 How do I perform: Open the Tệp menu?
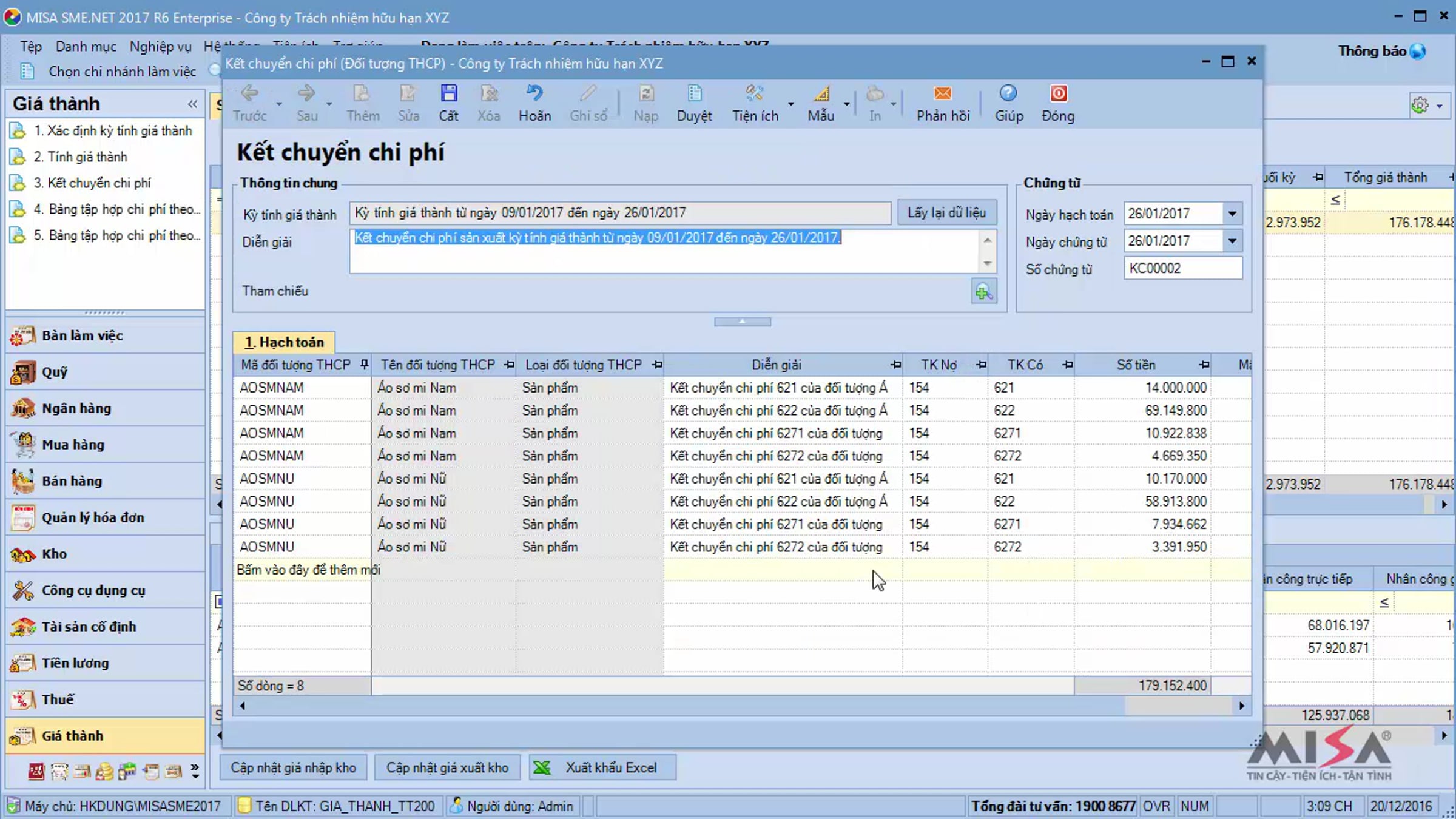tap(31, 47)
